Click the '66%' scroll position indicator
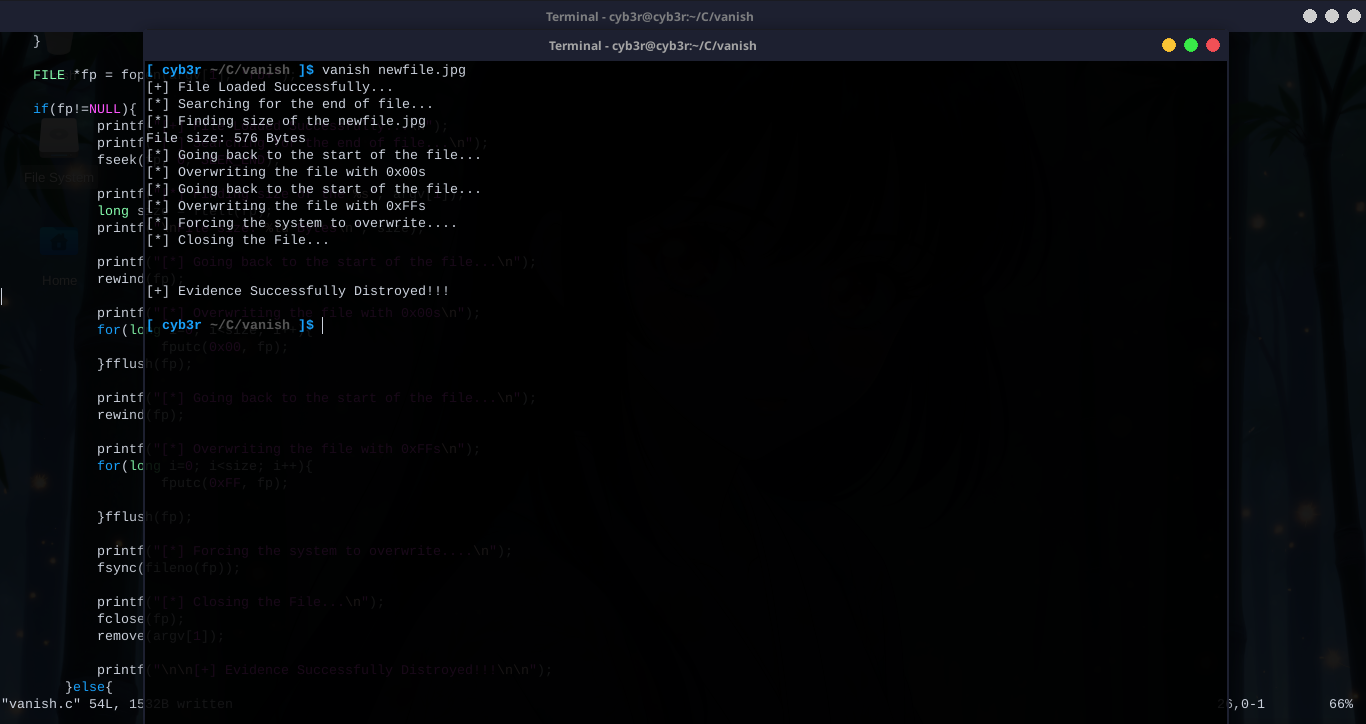This screenshot has width=1366, height=724. tap(1341, 704)
